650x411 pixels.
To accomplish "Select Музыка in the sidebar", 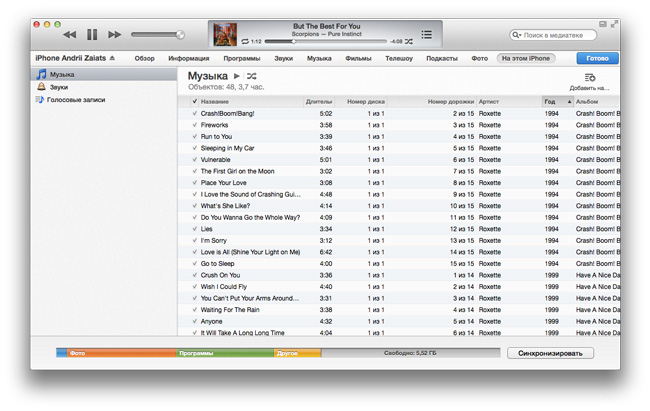I will tap(104, 75).
